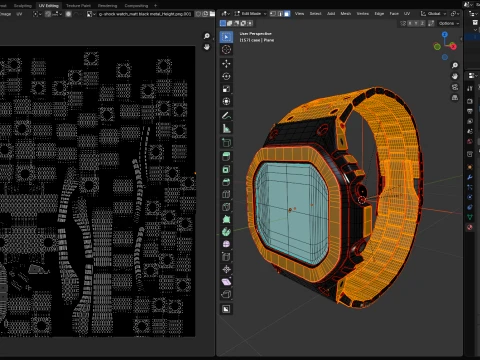Viewport: 480px width, 360px height.
Task: Add a new workspace with plus button
Action: [156, 6]
